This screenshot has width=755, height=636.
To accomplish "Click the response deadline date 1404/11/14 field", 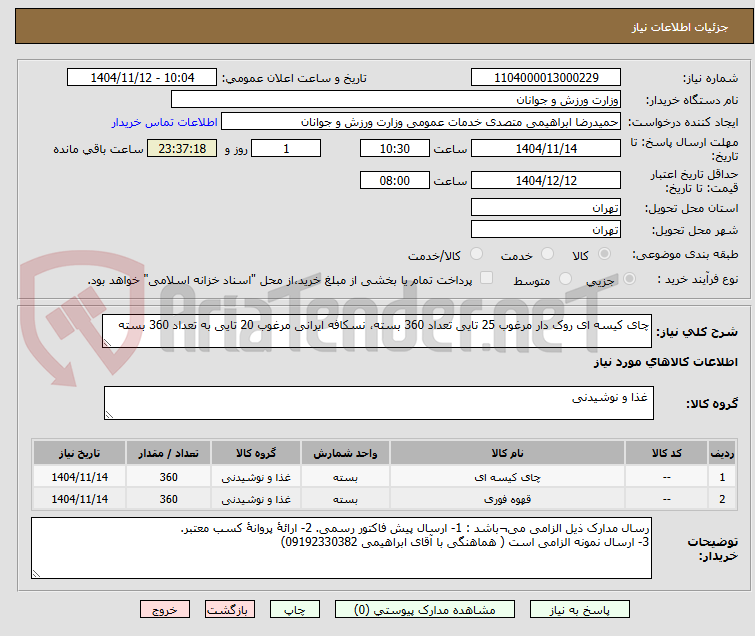I will point(546,148).
